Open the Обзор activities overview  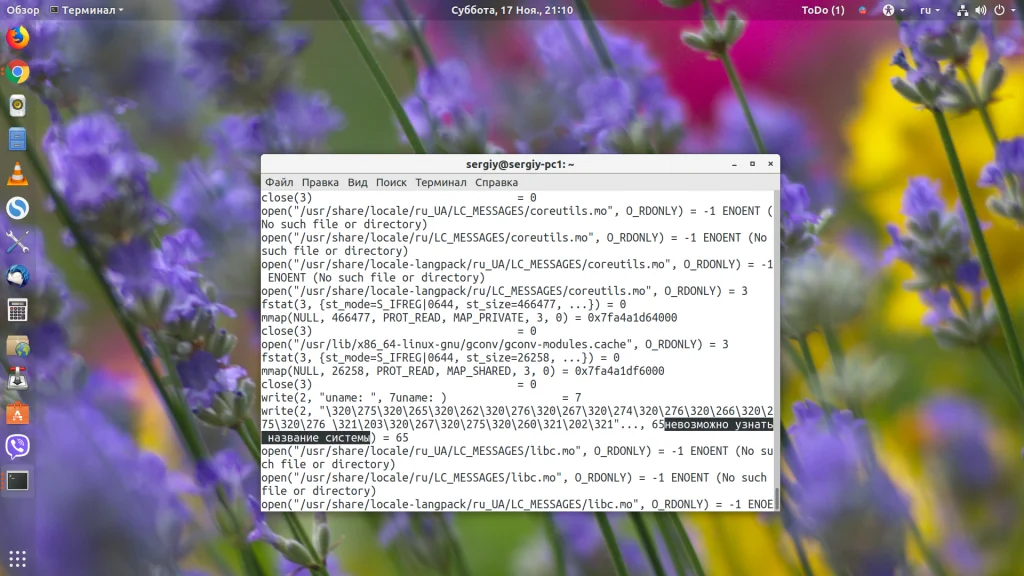point(23,10)
